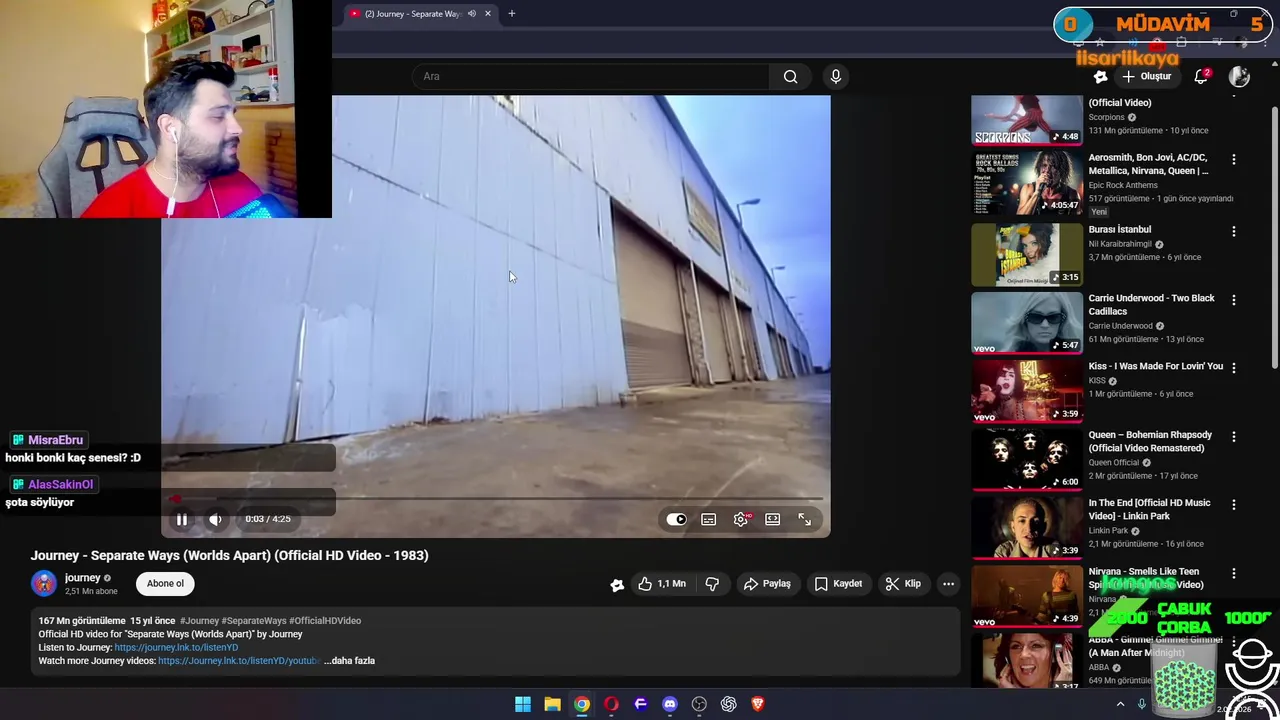
Task: Click the AI sparkle icon next to Oluştur
Action: click(x=1100, y=76)
